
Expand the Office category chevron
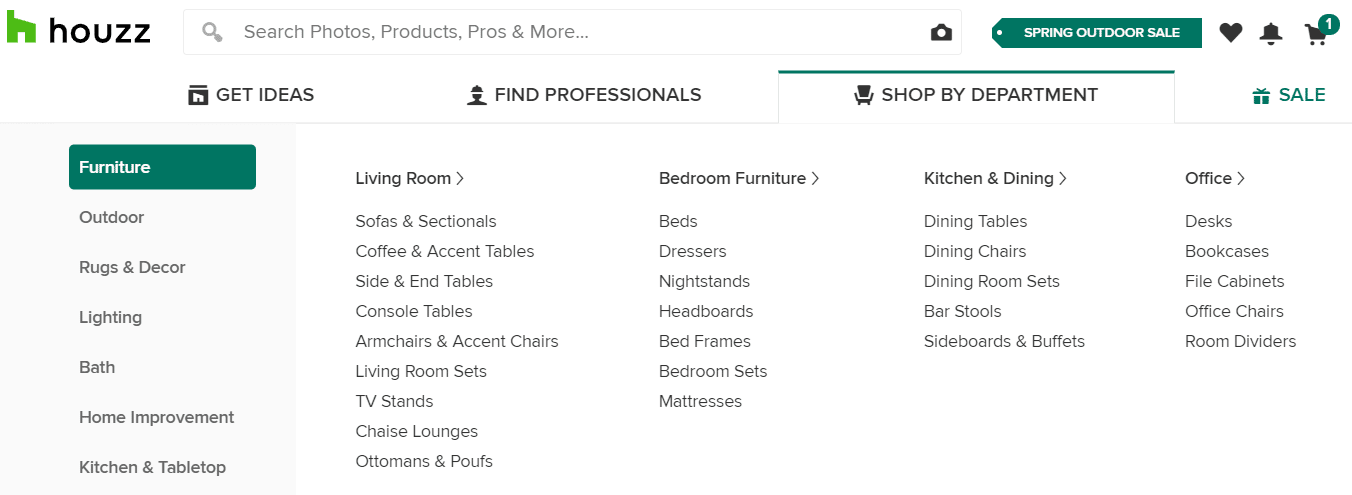[x=1241, y=178]
